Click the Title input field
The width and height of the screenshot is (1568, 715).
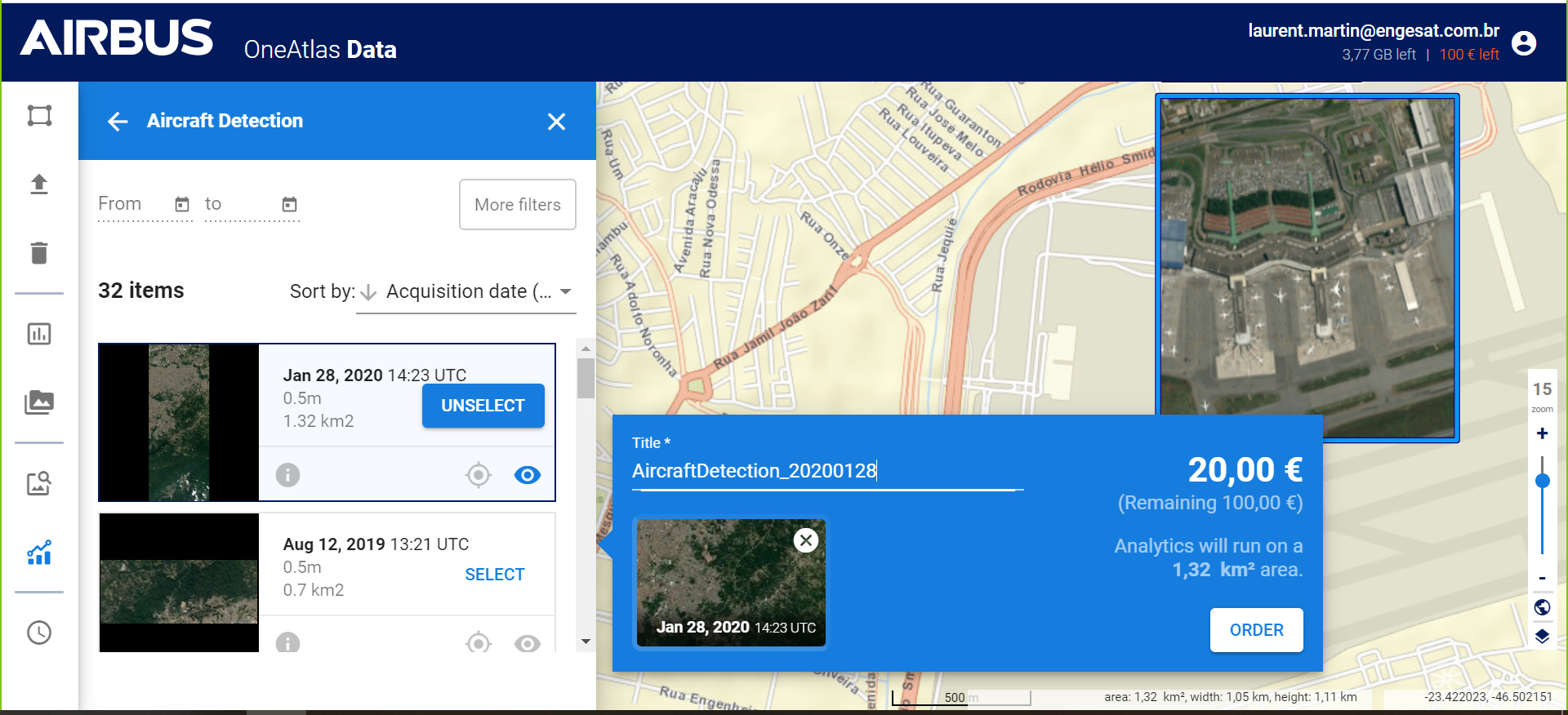pyautogui.click(x=826, y=471)
